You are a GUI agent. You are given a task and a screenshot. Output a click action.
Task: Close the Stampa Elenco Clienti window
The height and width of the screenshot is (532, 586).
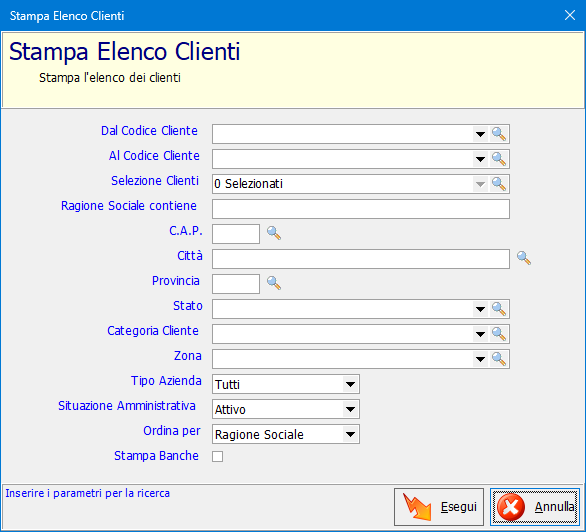pos(570,15)
